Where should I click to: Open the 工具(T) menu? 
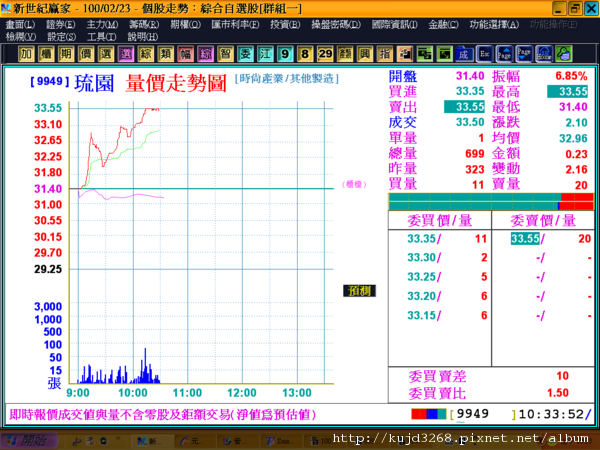tap(101, 37)
